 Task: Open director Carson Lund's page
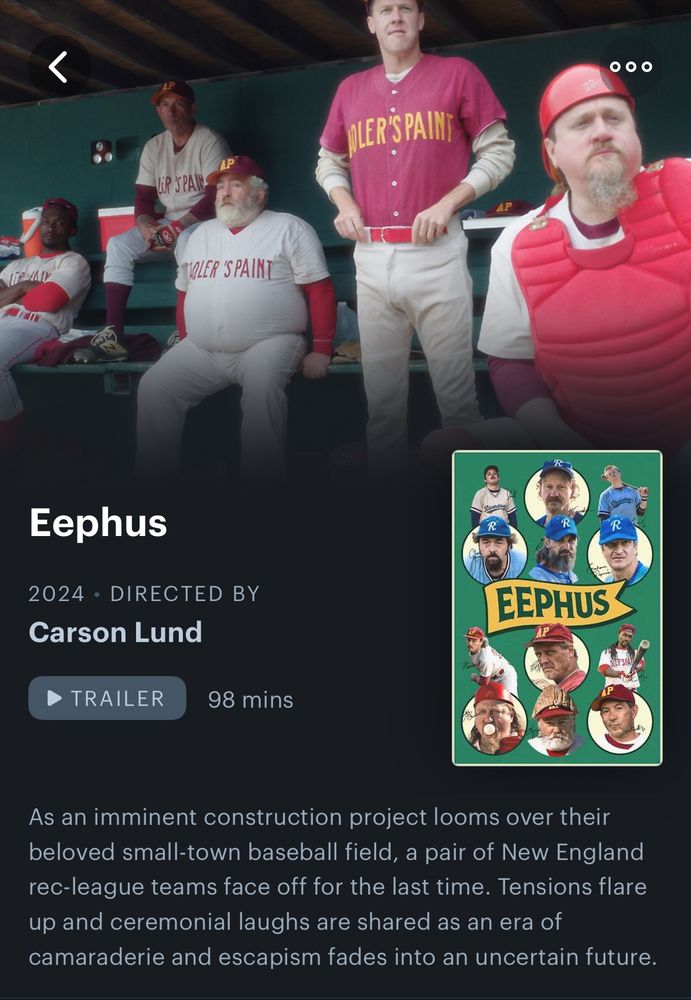click(115, 632)
